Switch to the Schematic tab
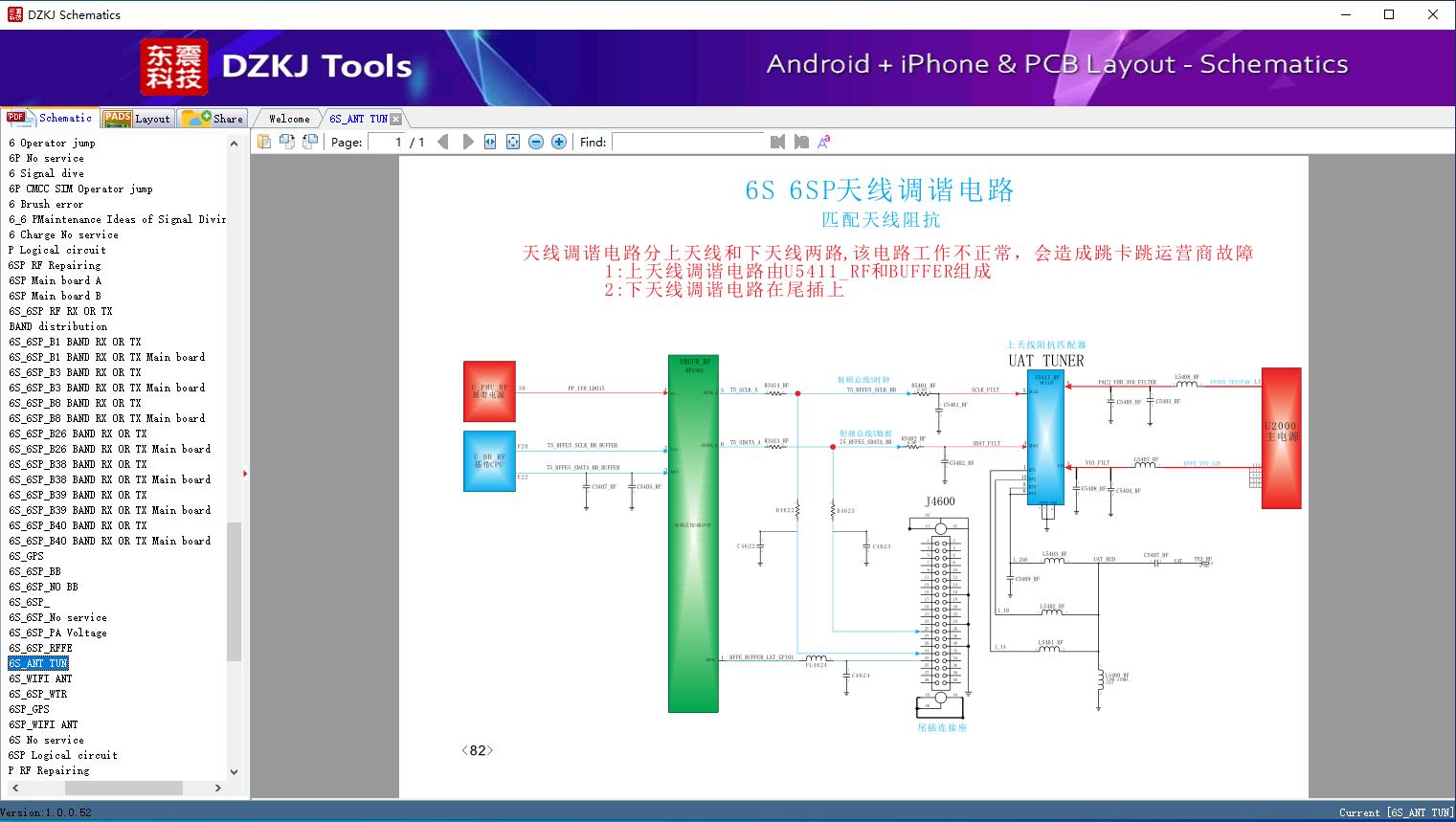The image size is (1456, 822). pos(50,118)
